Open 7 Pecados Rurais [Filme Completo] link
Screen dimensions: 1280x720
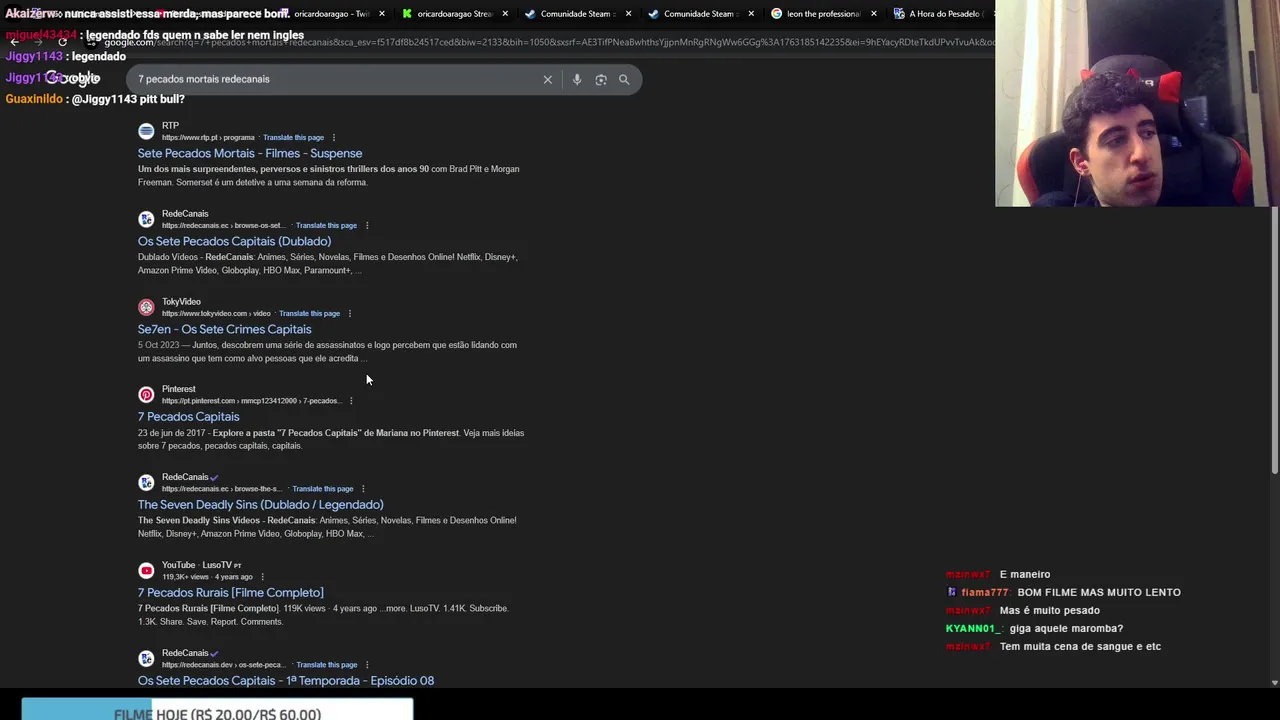[230, 593]
